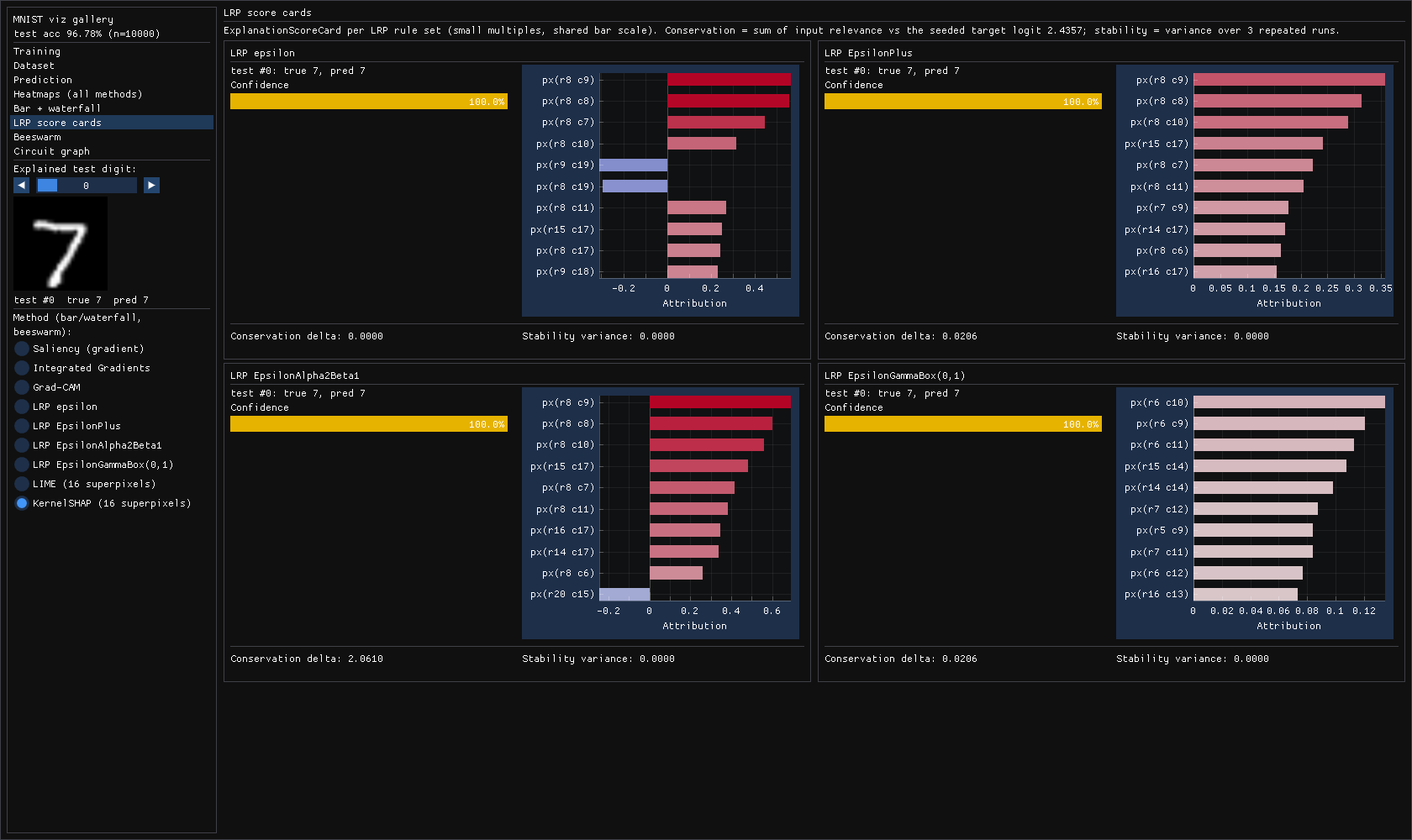Click the left arrow to show previous test digit
Viewport: 1412px width, 840px height.
[x=22, y=186]
